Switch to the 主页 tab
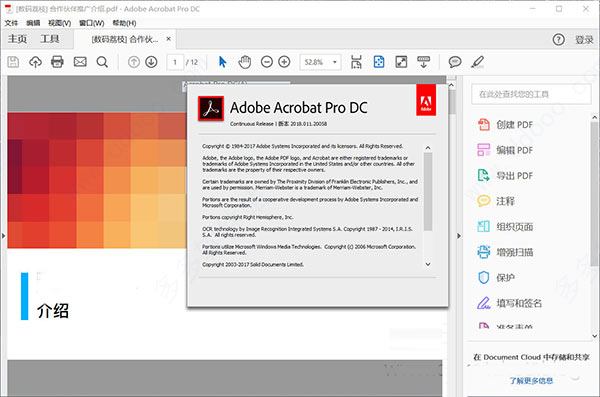The height and width of the screenshot is (397, 600). coord(18,39)
